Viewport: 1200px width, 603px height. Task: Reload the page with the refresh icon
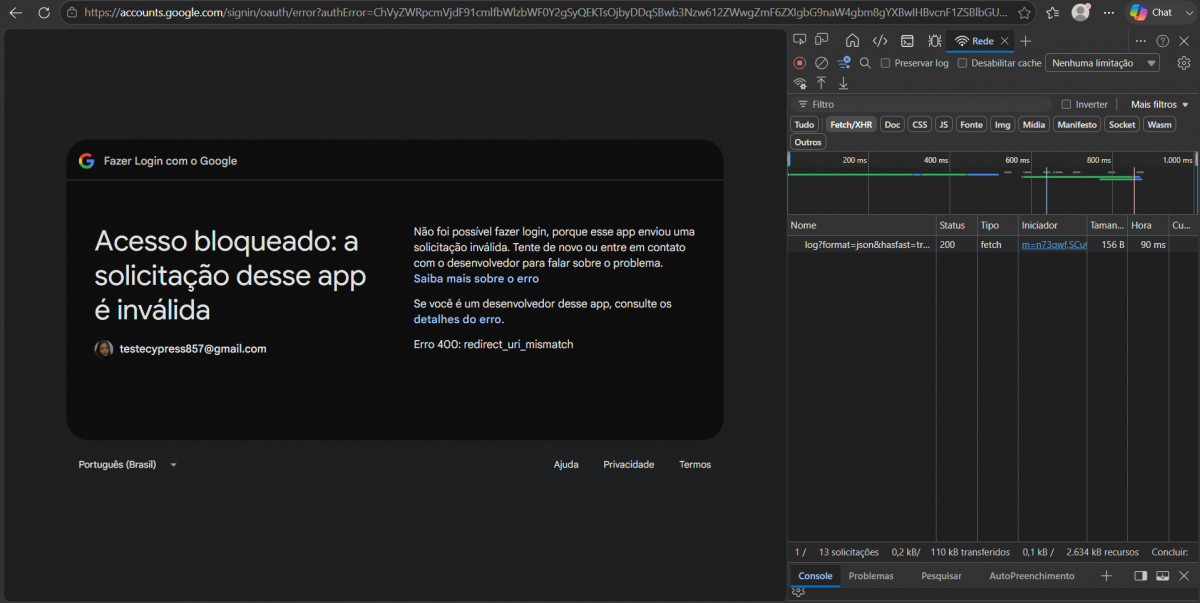pyautogui.click(x=43, y=13)
